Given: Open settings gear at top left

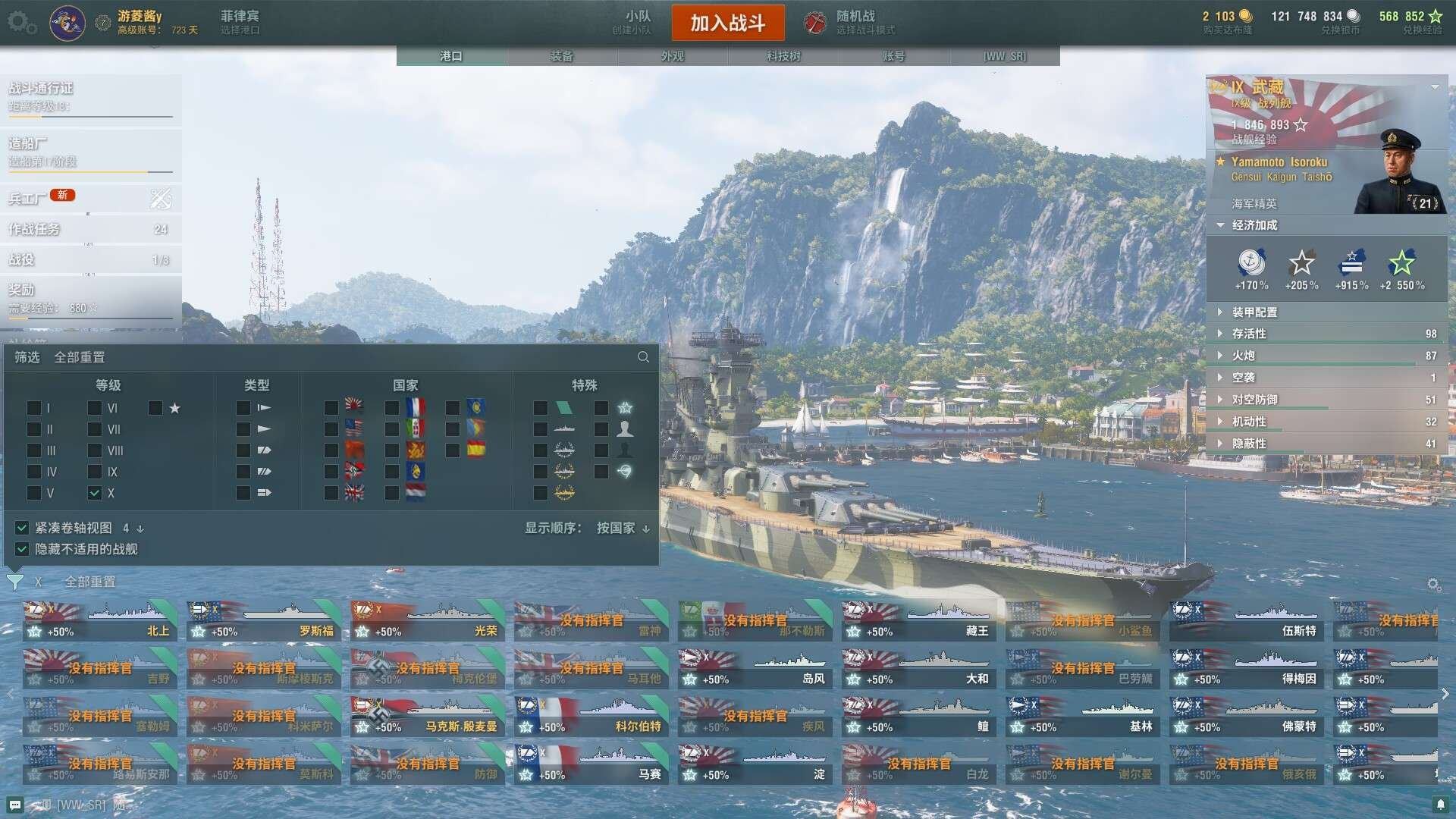Looking at the screenshot, I should pos(21,23).
